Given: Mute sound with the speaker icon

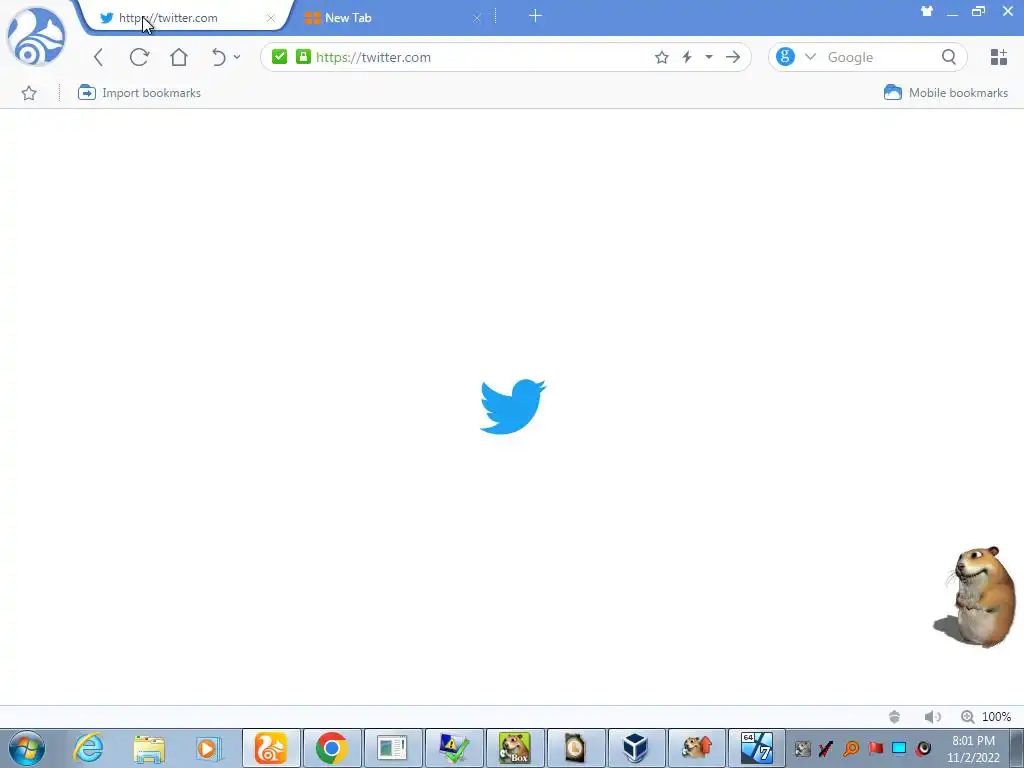Looking at the screenshot, I should pyautogui.click(x=933, y=717).
